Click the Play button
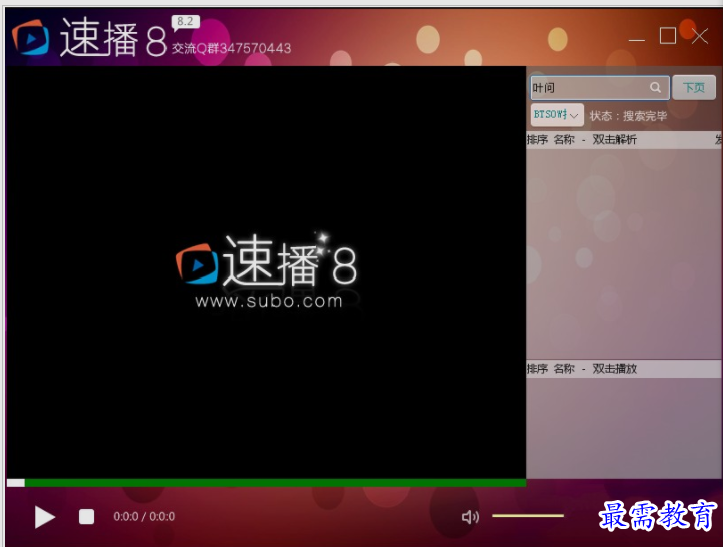Viewport: 723px width, 547px height. pos(45,517)
